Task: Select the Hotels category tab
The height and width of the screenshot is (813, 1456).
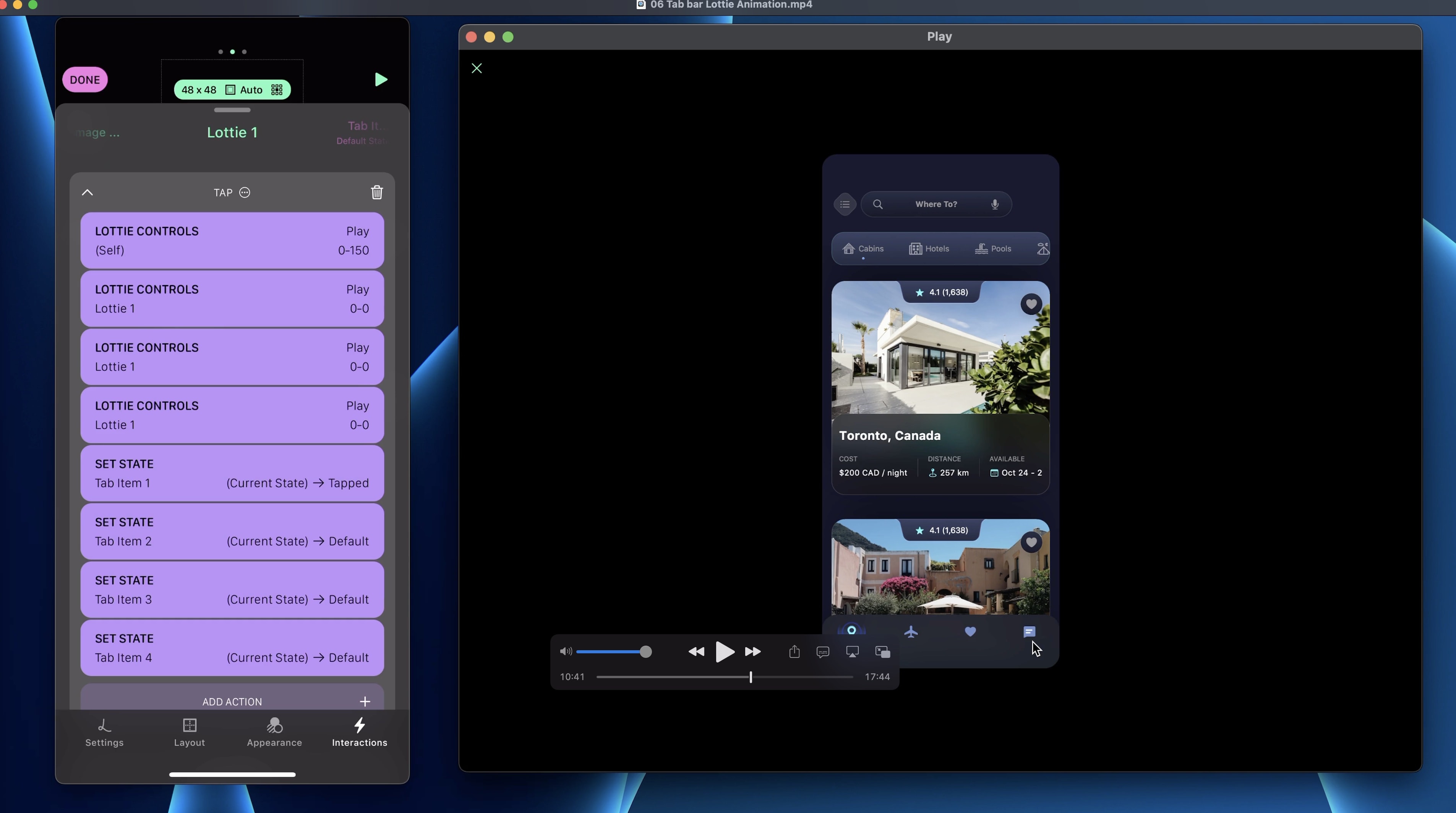Action: pos(929,249)
